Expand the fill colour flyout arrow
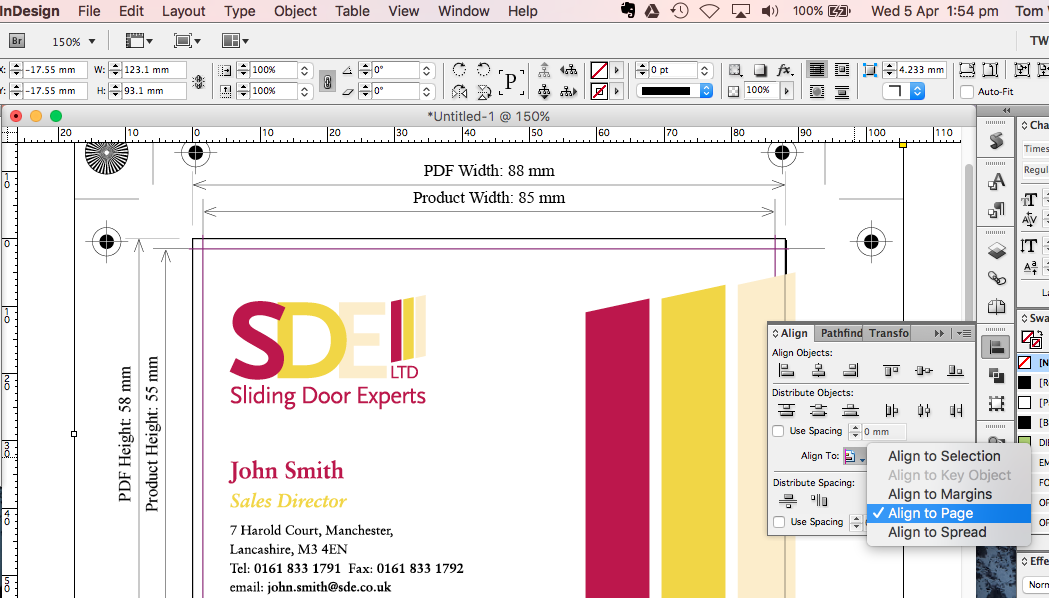The width and height of the screenshot is (1049, 598). point(617,70)
